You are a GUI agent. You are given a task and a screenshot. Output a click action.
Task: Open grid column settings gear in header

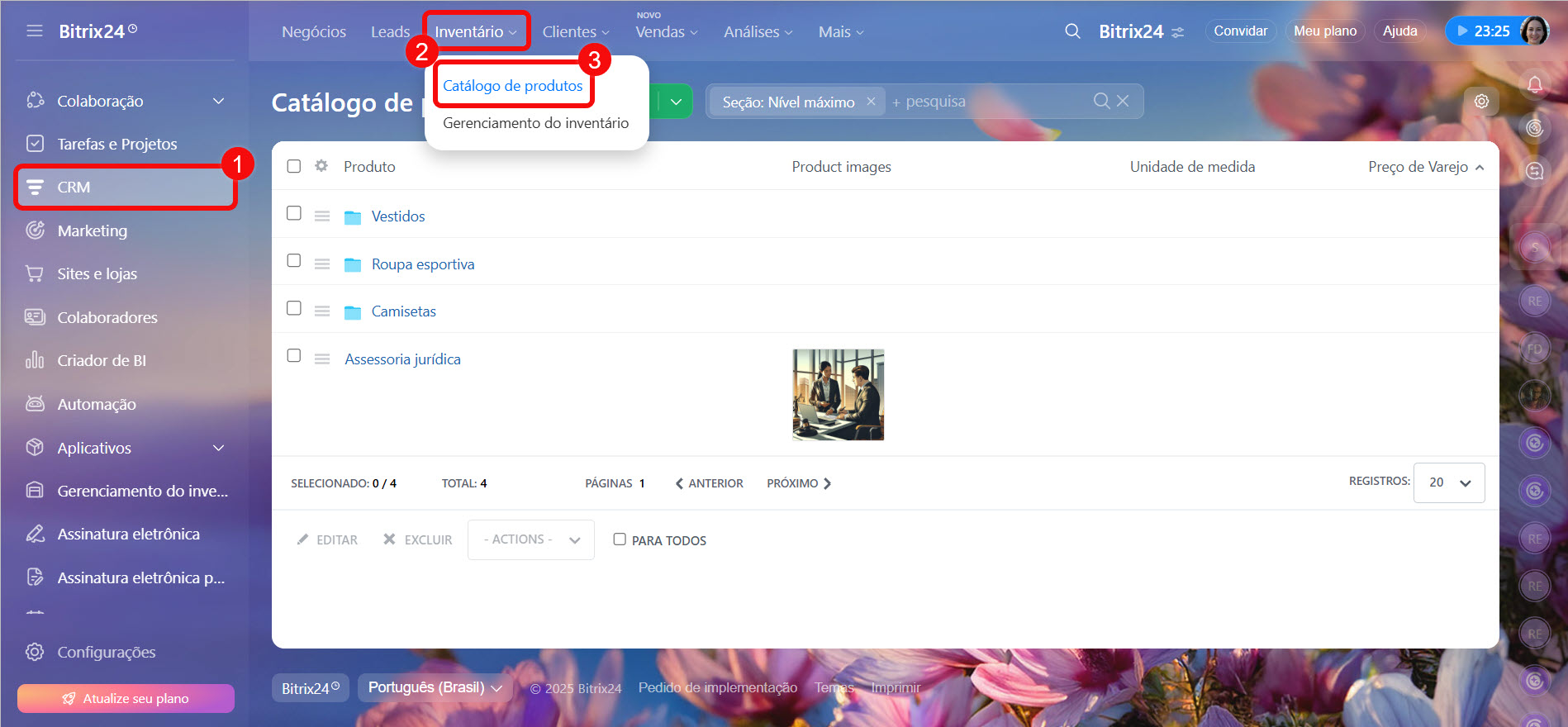[x=321, y=166]
